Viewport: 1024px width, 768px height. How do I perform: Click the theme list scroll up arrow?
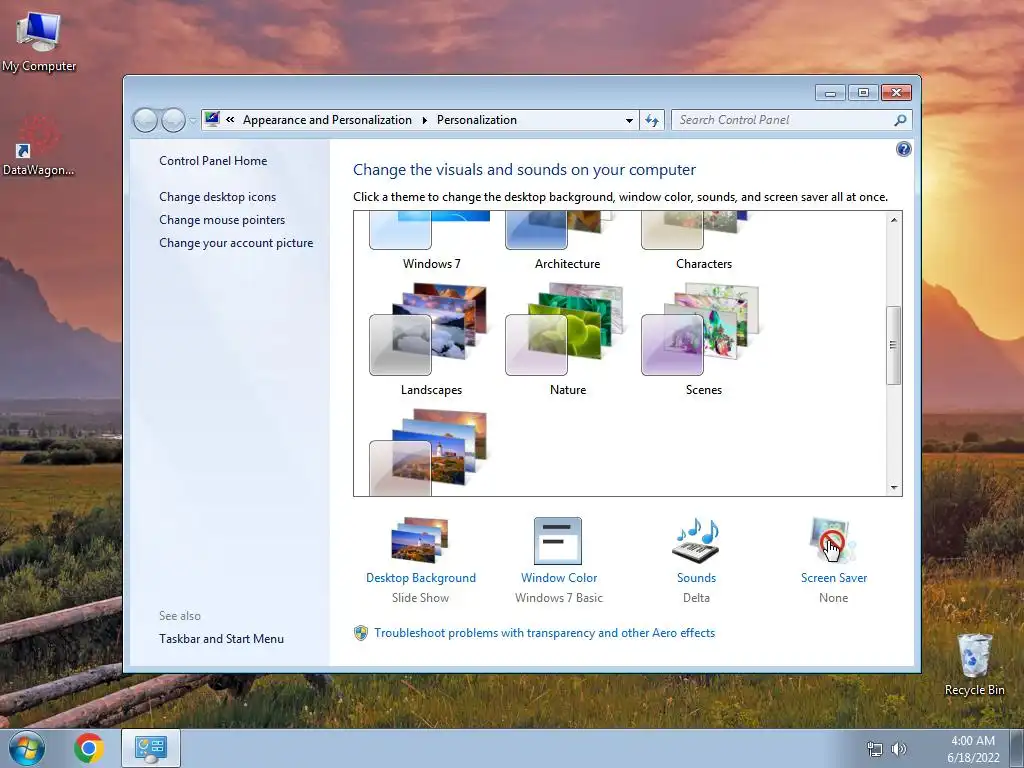point(894,220)
